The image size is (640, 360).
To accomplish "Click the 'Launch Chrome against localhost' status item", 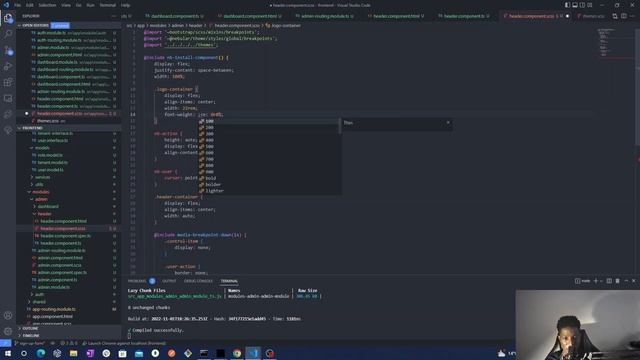I will click(124, 343).
